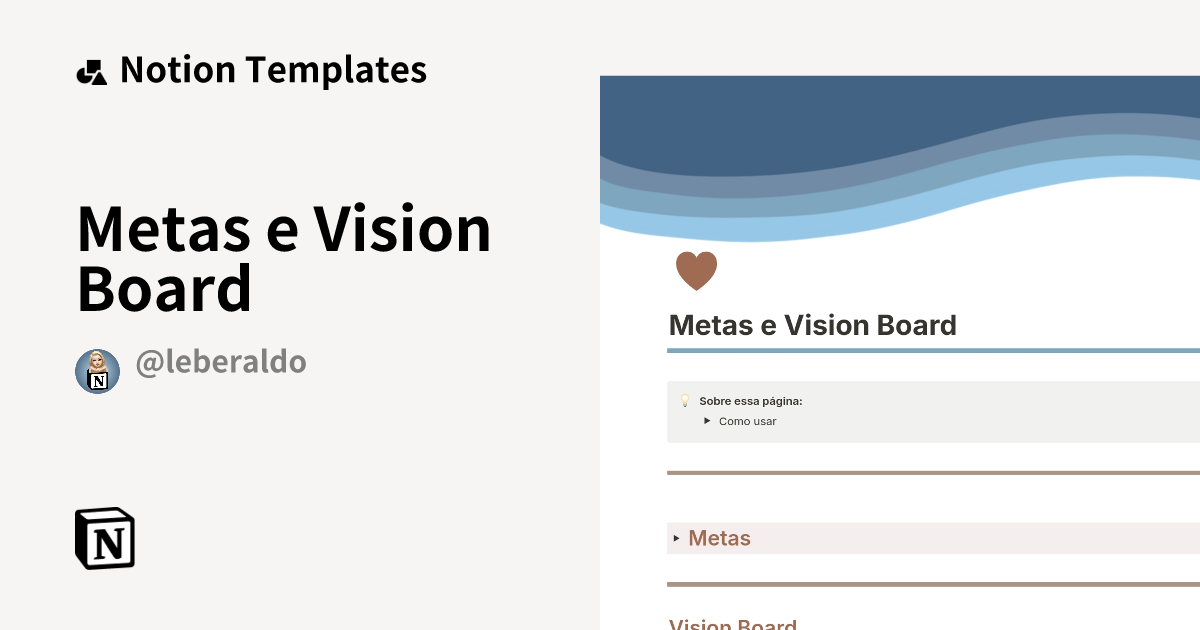Select the black Notion N logo
This screenshot has width=1200, height=630.
point(104,538)
